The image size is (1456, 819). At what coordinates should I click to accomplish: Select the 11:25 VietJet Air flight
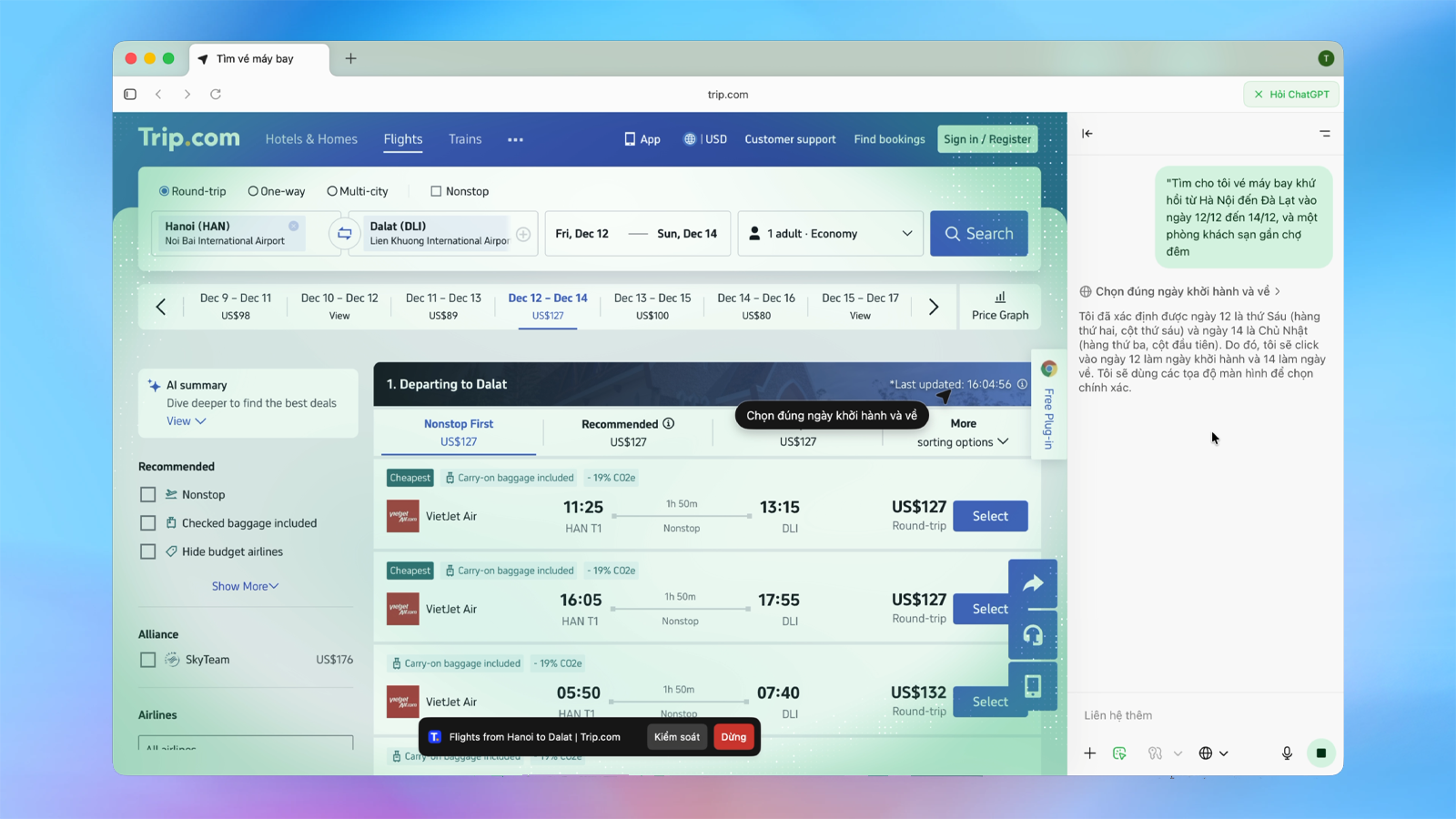tap(990, 516)
